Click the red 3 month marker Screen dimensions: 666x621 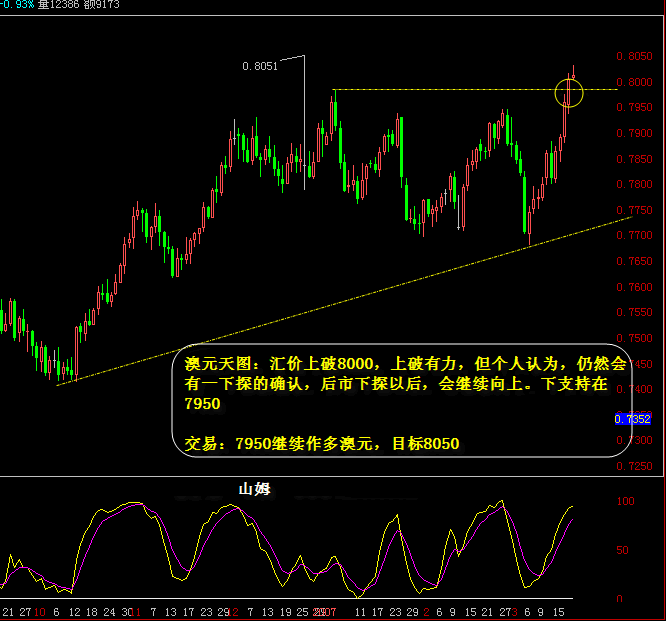pyautogui.click(x=515, y=612)
